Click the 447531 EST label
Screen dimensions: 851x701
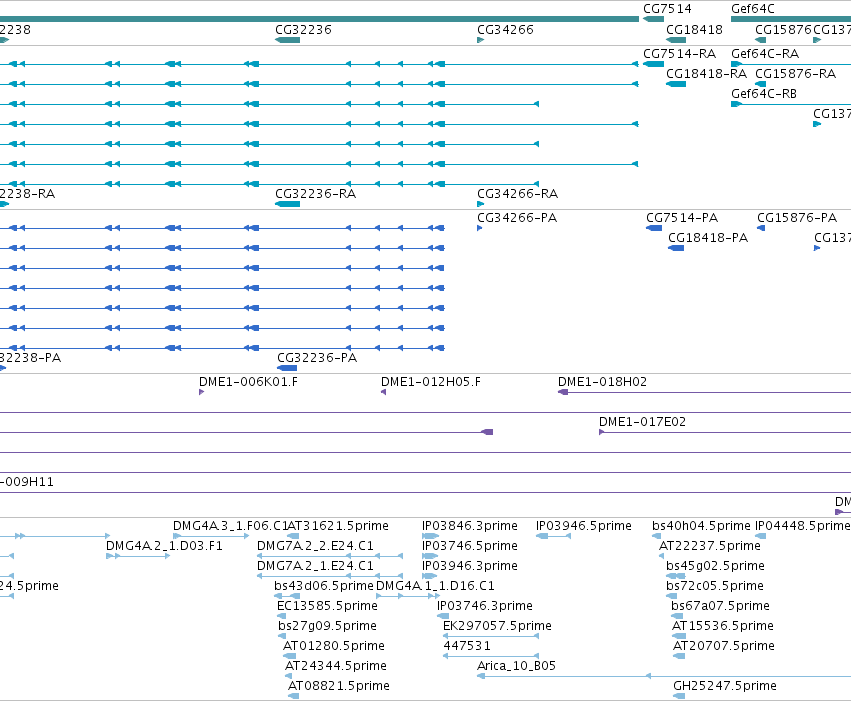[x=467, y=646]
